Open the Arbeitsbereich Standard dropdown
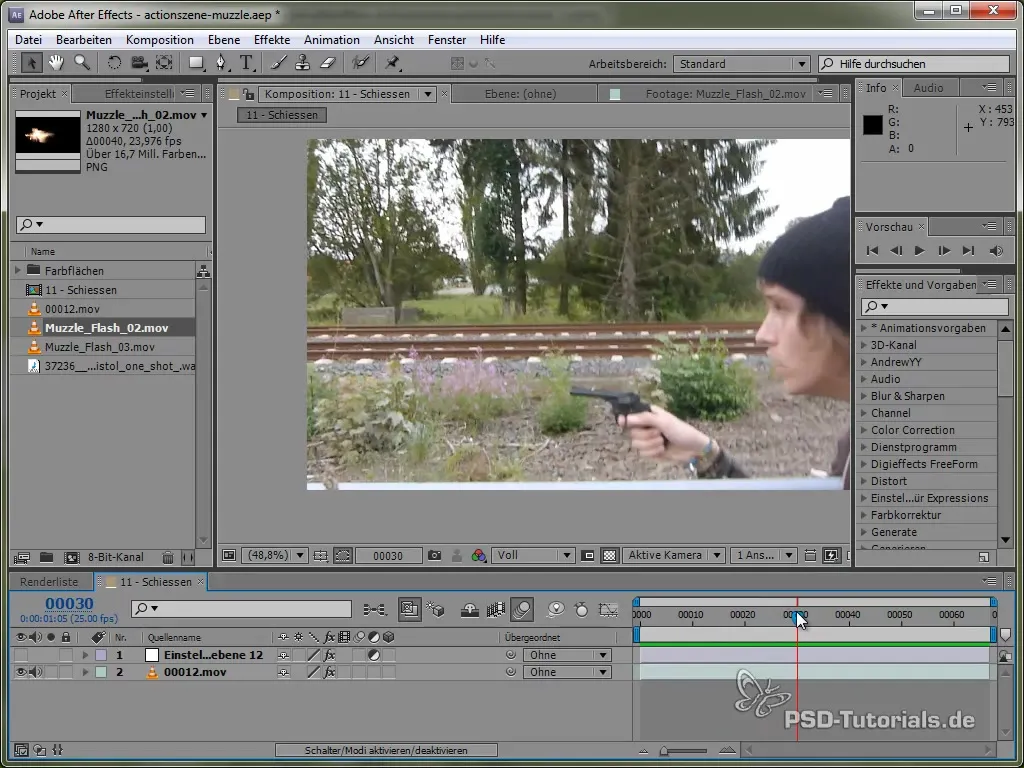The image size is (1024, 768). pos(741,64)
